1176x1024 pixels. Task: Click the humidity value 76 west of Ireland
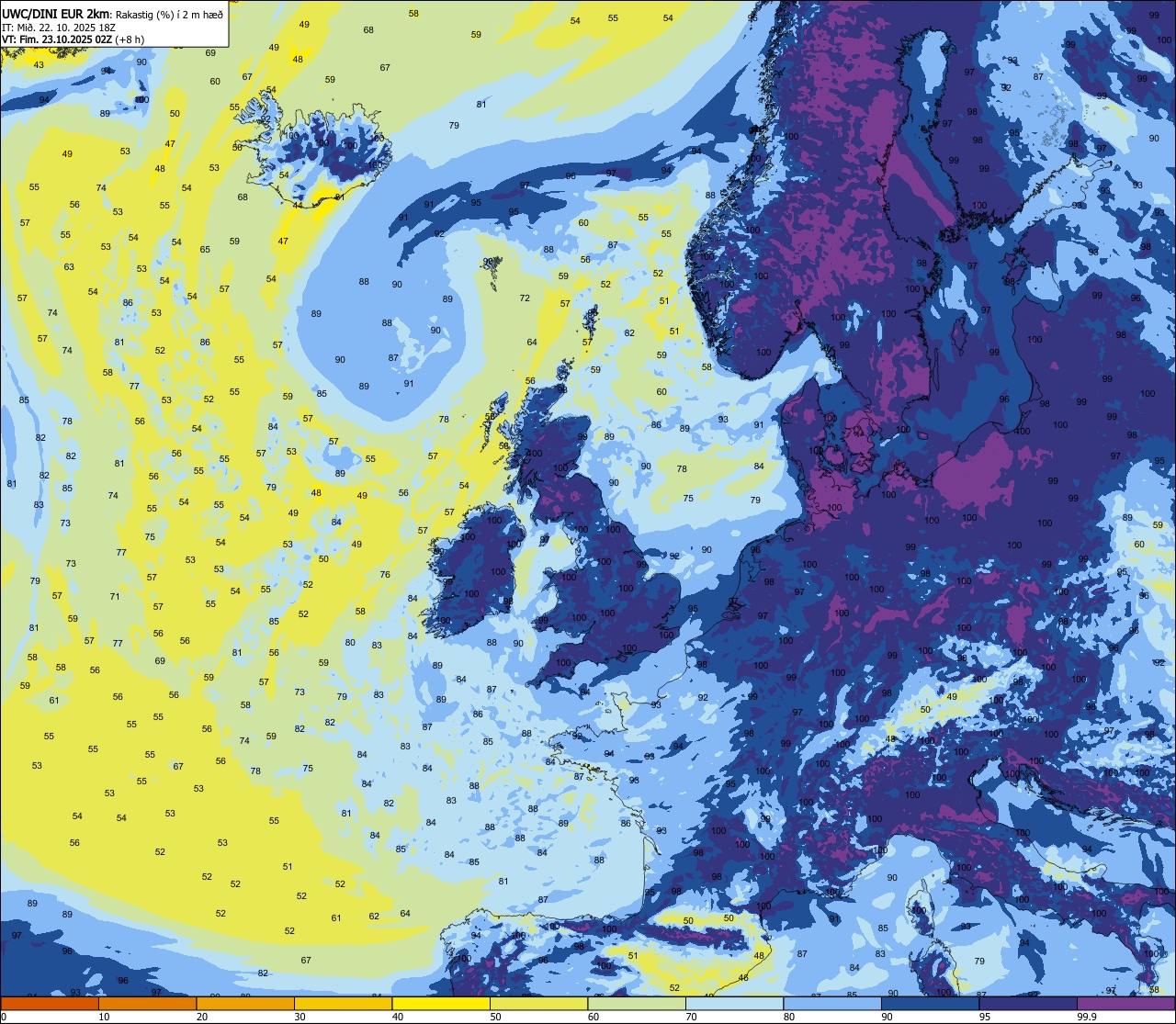click(385, 575)
